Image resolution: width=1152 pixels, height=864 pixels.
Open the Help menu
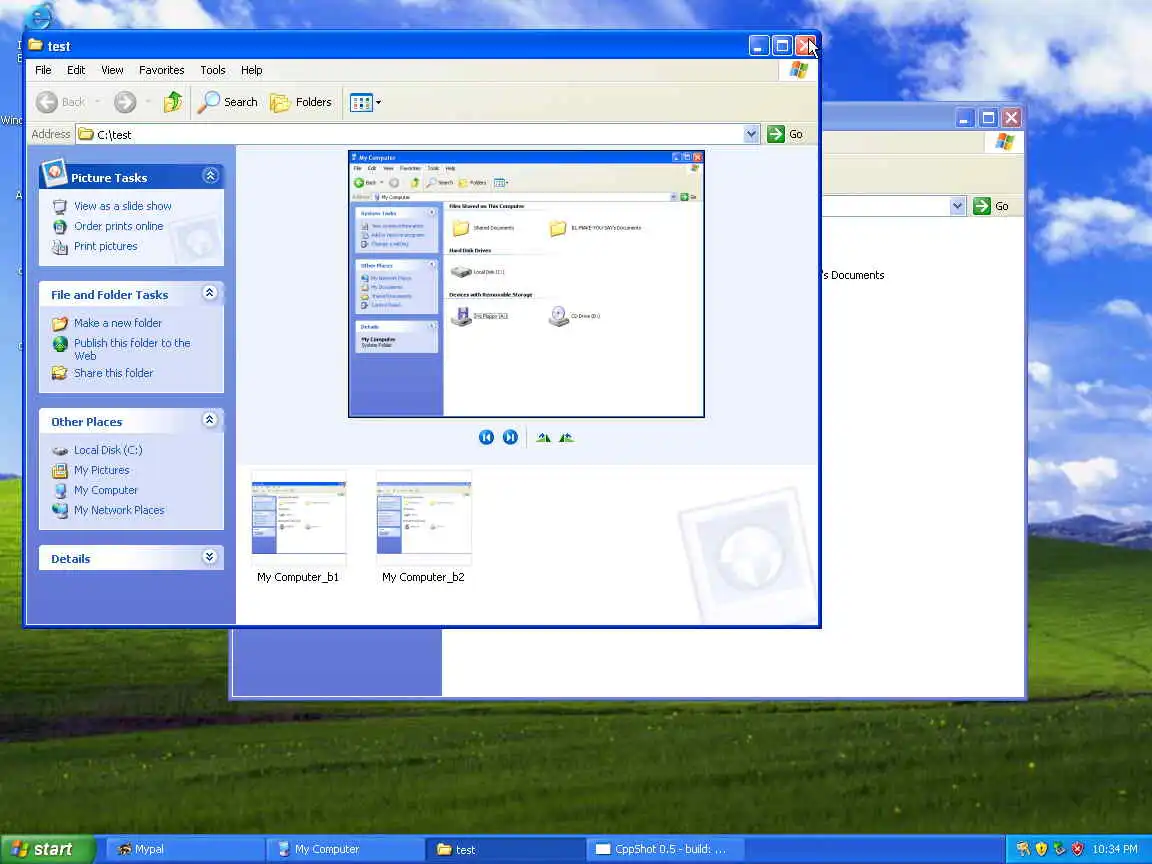(251, 70)
